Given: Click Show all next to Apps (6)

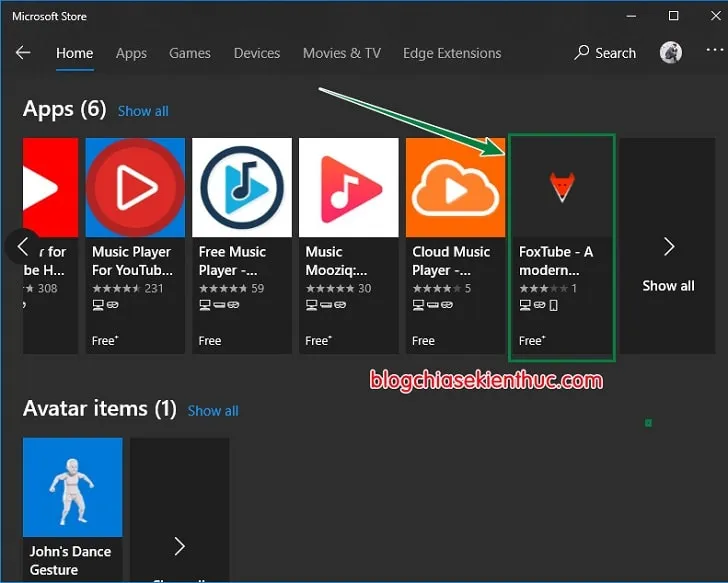Looking at the screenshot, I should pyautogui.click(x=143, y=111).
